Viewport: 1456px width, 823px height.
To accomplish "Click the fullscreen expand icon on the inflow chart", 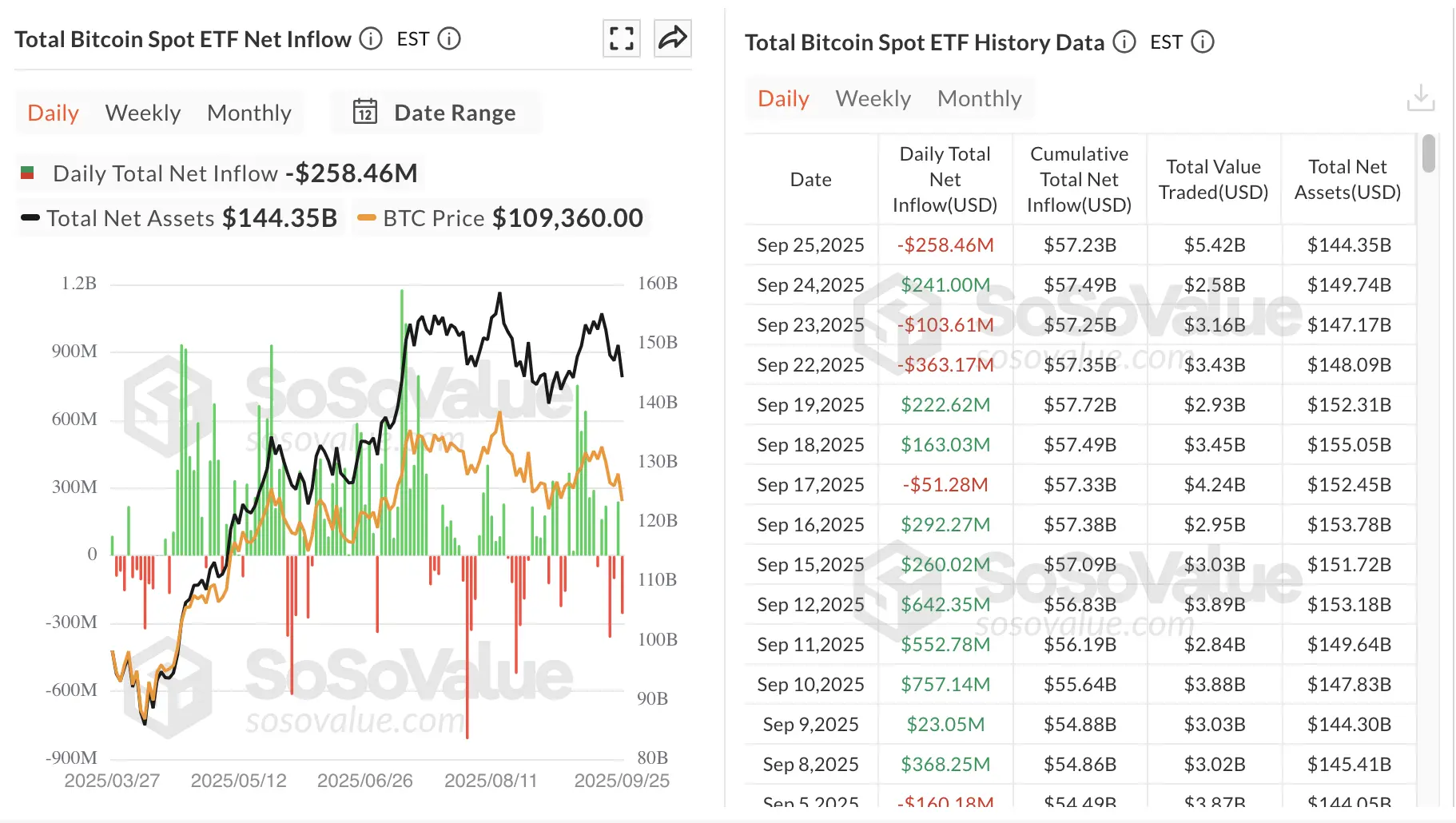I will click(621, 38).
